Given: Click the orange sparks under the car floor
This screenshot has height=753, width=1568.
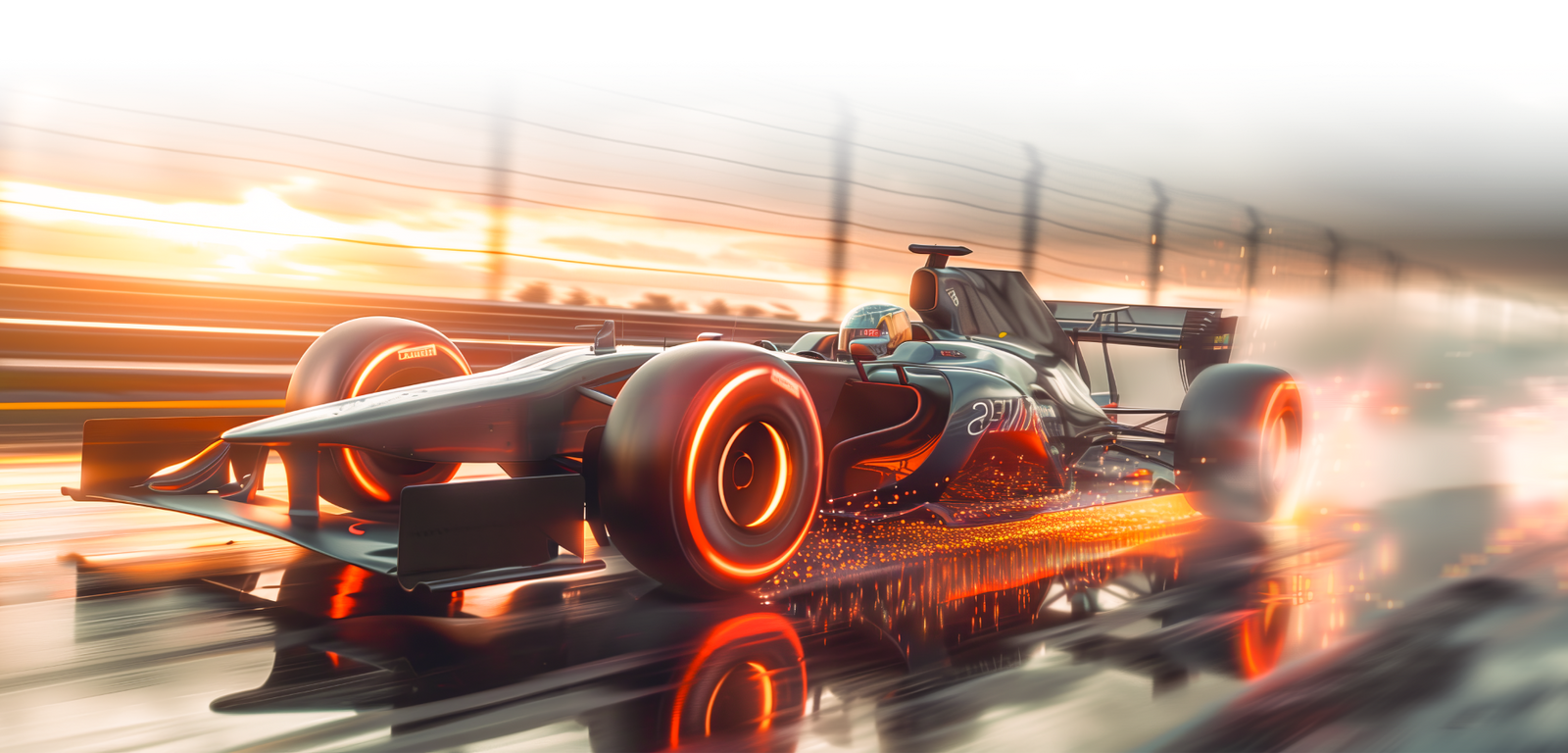Looking at the screenshot, I should tap(980, 529).
